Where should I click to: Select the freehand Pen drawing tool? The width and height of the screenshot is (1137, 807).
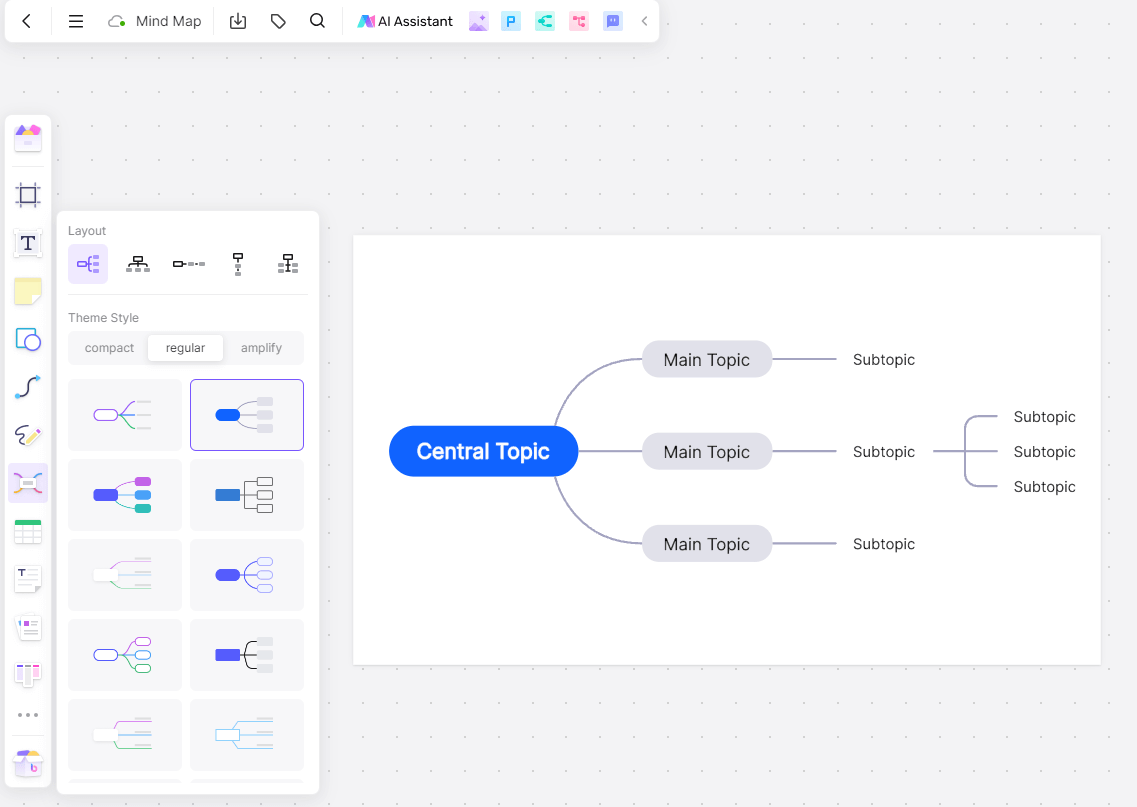pyautogui.click(x=27, y=435)
